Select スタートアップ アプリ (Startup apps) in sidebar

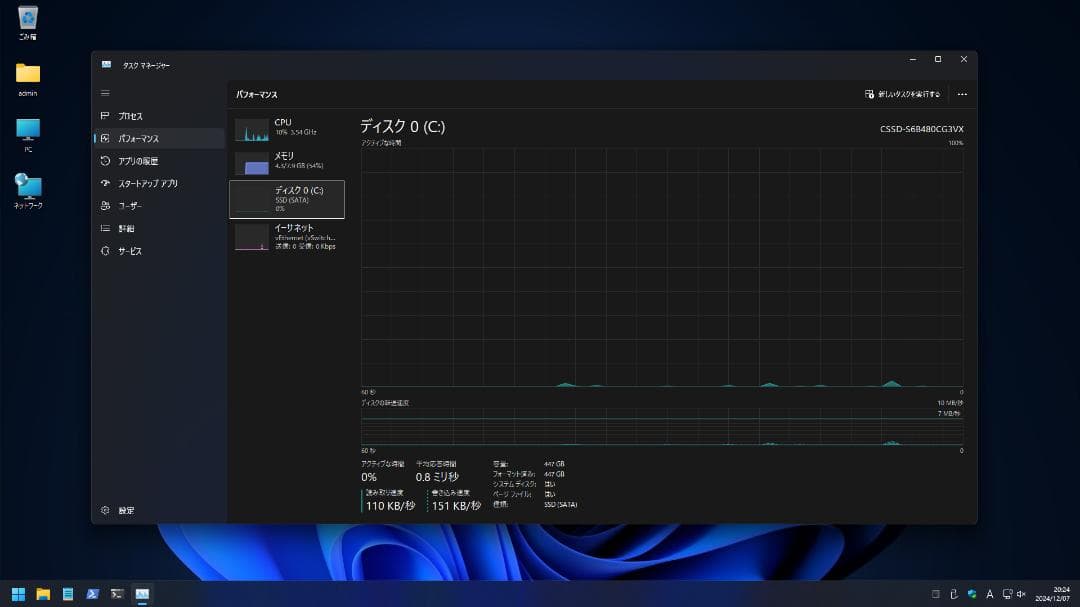click(147, 184)
